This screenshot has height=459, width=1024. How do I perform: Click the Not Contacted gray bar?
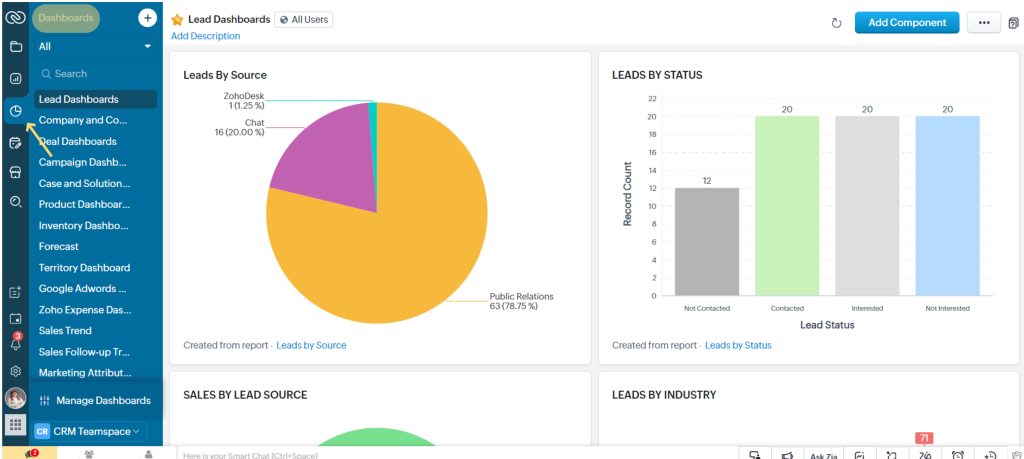(x=707, y=242)
